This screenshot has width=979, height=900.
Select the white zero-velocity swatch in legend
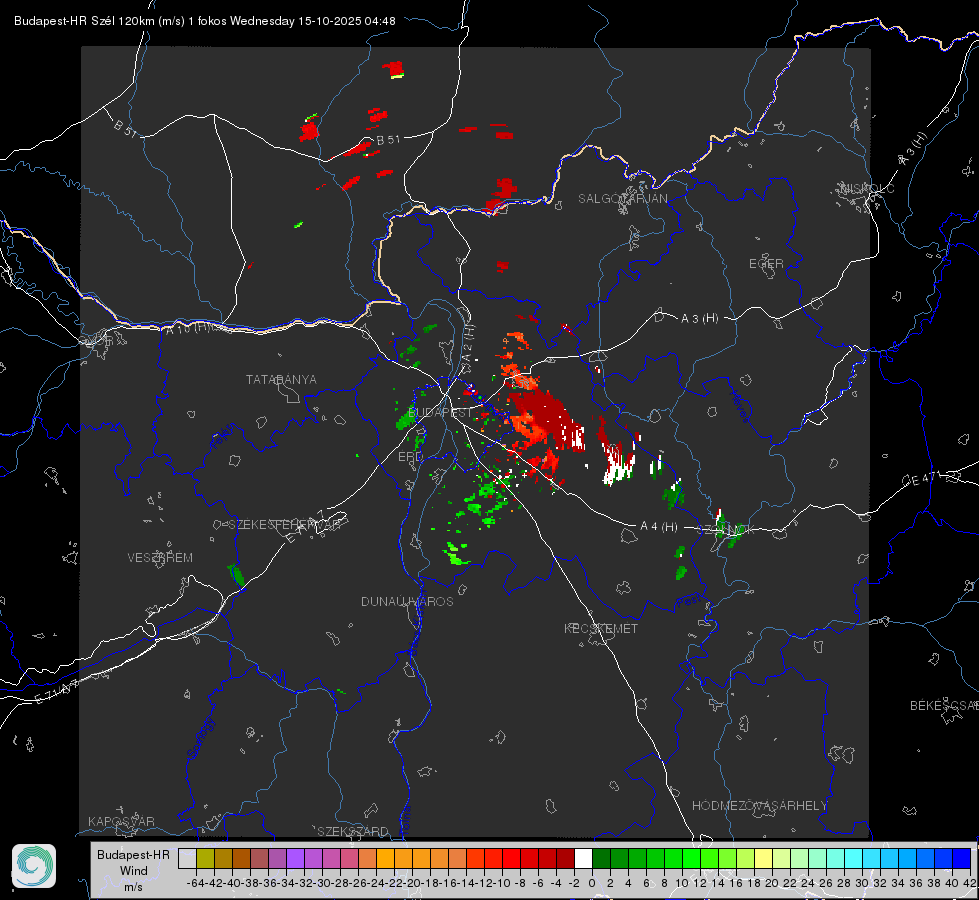pyautogui.click(x=583, y=858)
